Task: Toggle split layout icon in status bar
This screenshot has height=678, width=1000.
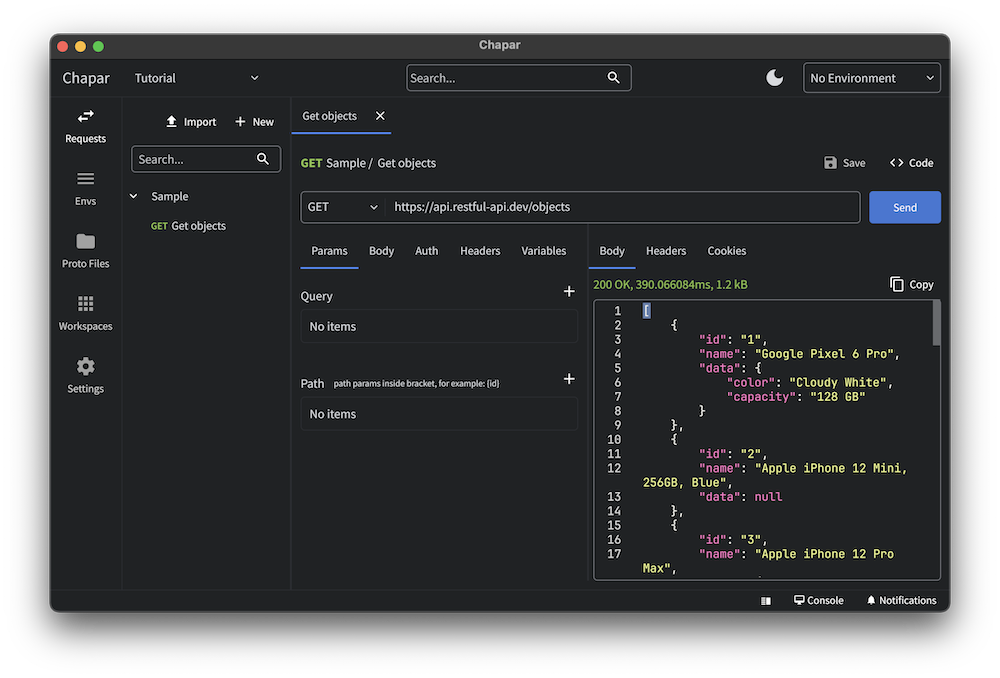Action: (766, 601)
